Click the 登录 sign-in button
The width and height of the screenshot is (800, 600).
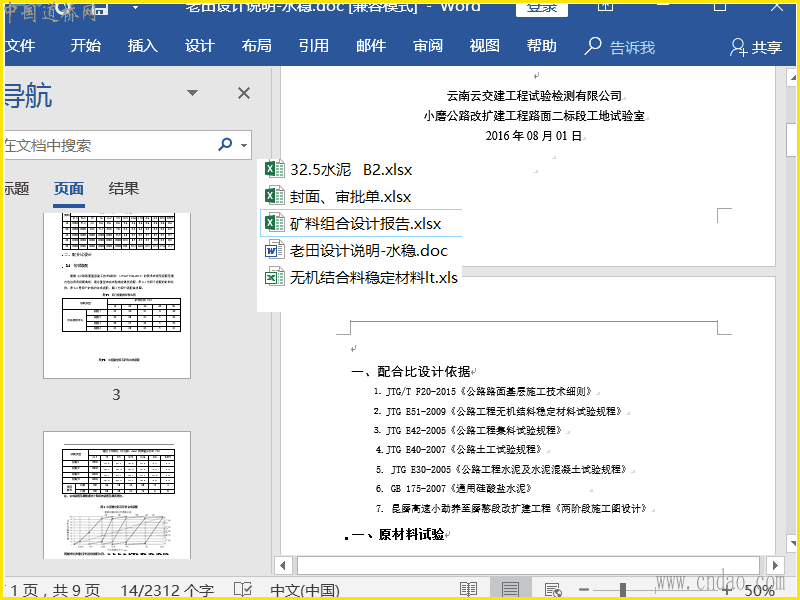pyautogui.click(x=542, y=8)
